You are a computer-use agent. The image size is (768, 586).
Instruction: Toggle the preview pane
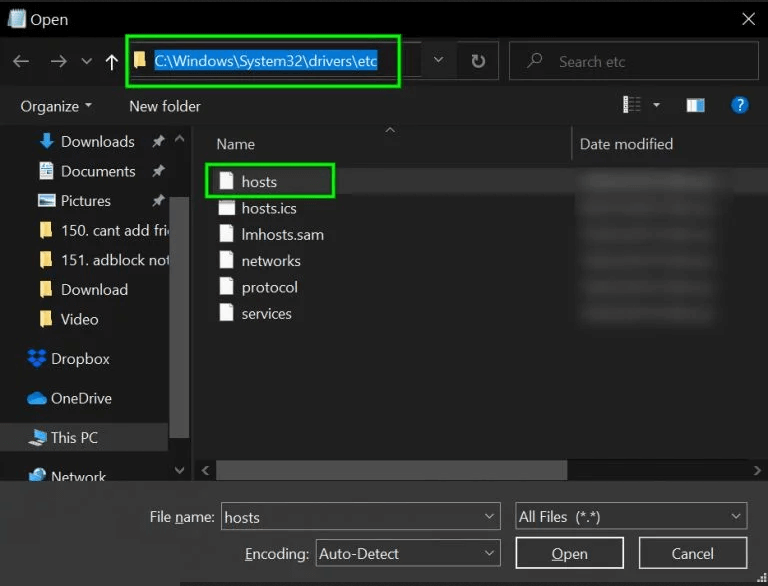click(696, 105)
